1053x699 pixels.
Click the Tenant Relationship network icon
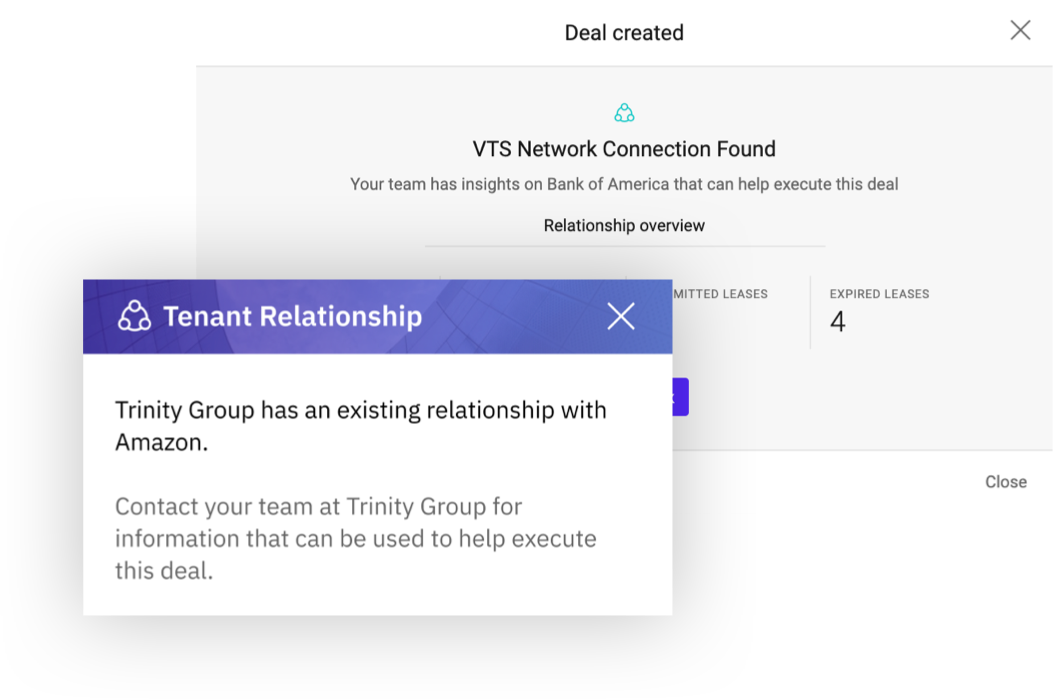pos(134,316)
